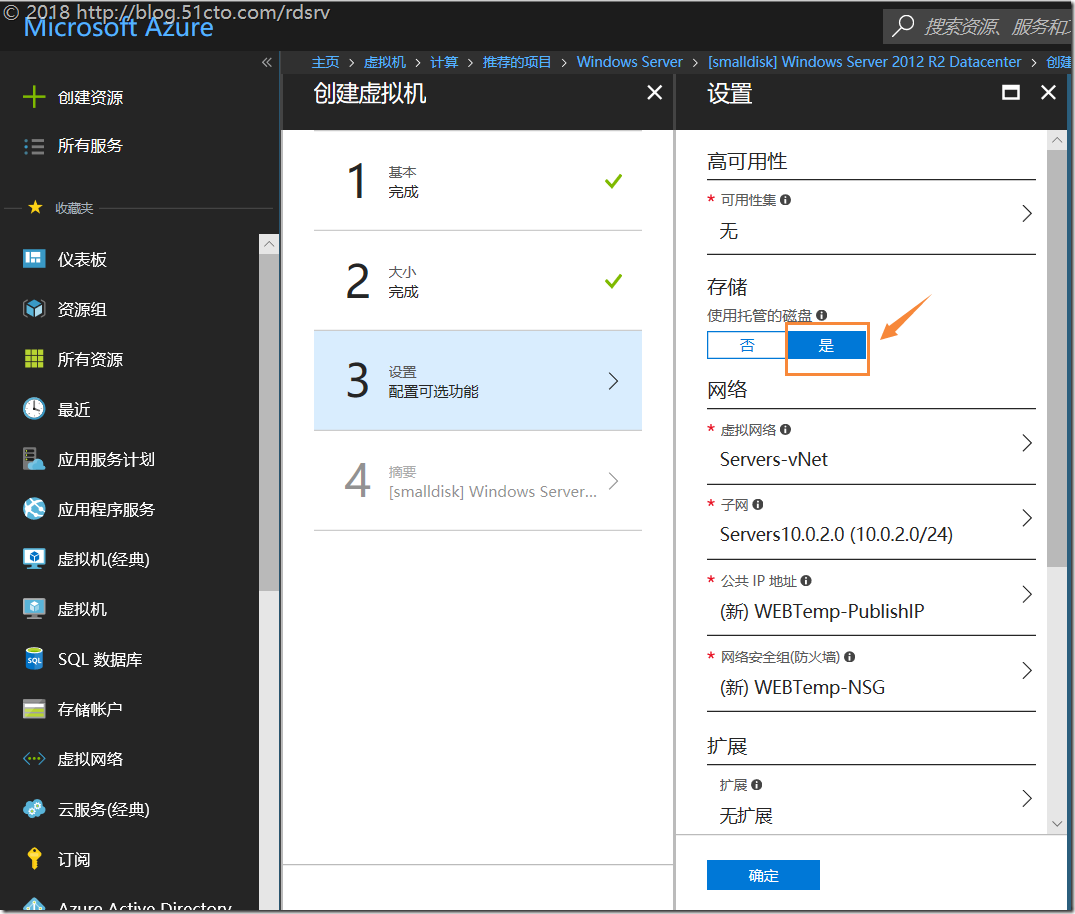The width and height of the screenshot is (1075, 914).
Task: Click info icon beside 使用托管的磁盘
Action: click(821, 315)
